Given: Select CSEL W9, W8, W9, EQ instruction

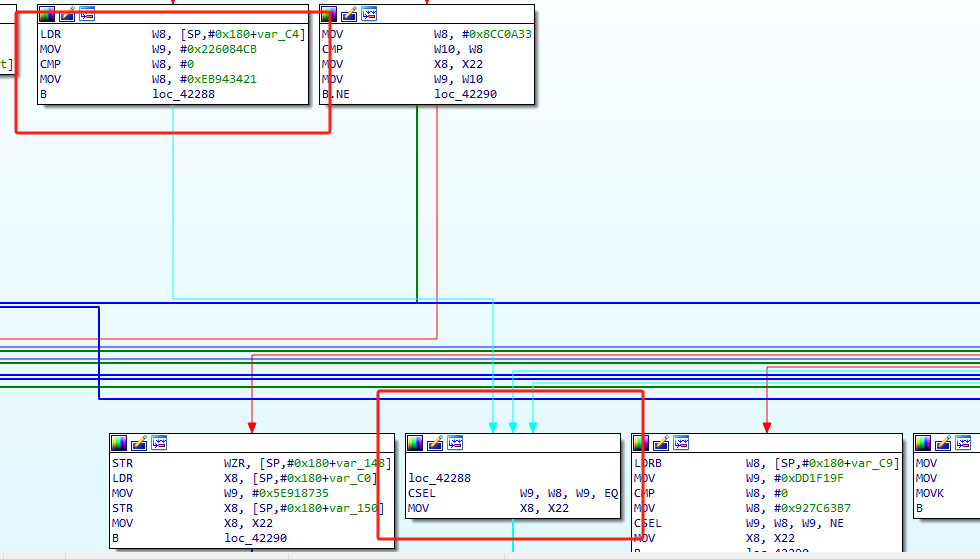Looking at the screenshot, I should pos(513,493).
